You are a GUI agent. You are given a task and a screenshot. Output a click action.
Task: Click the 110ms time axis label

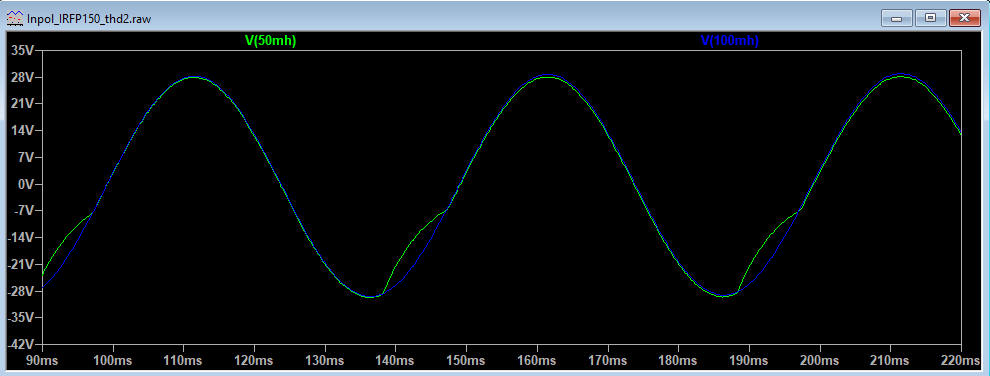[184, 360]
